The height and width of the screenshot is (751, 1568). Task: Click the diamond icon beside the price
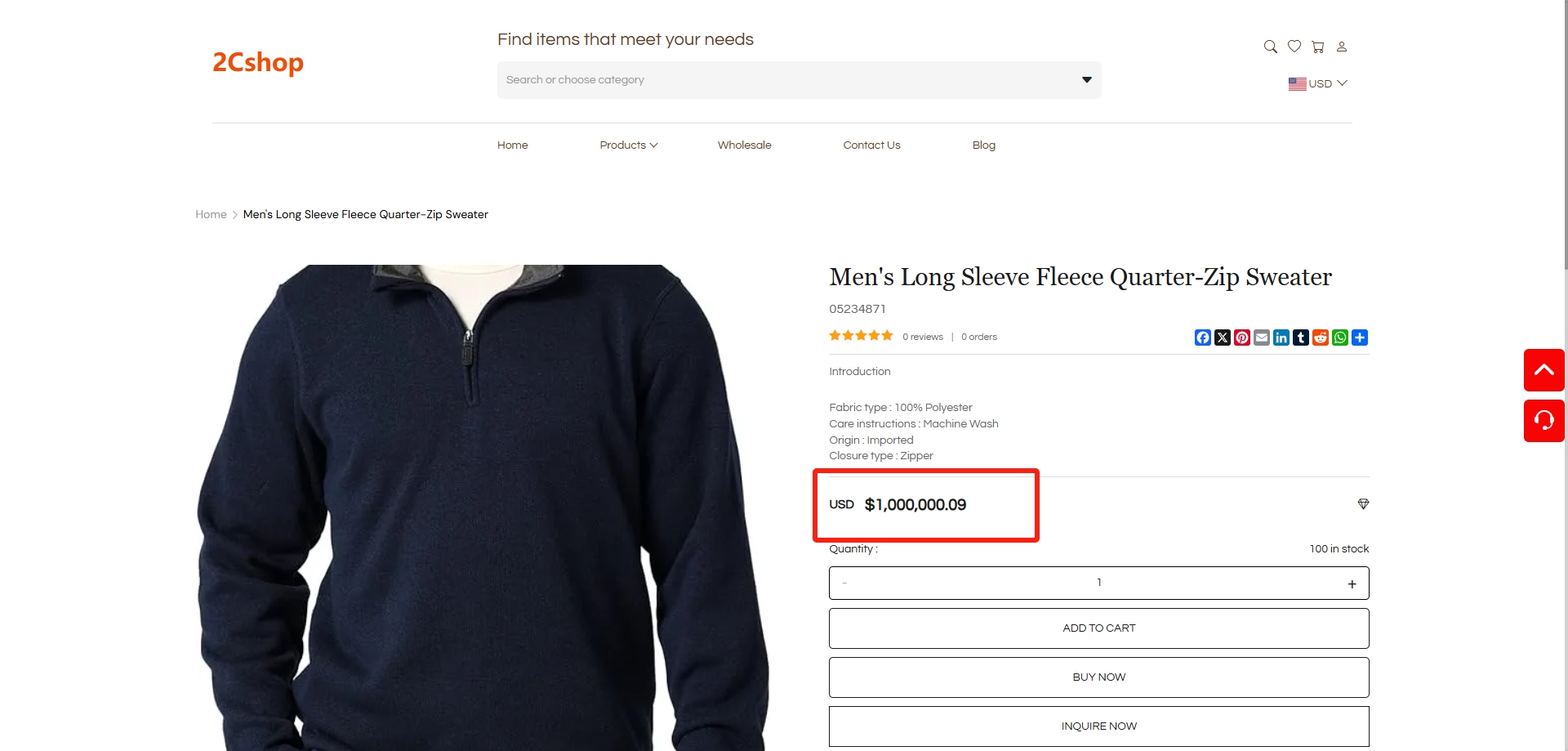click(x=1363, y=504)
